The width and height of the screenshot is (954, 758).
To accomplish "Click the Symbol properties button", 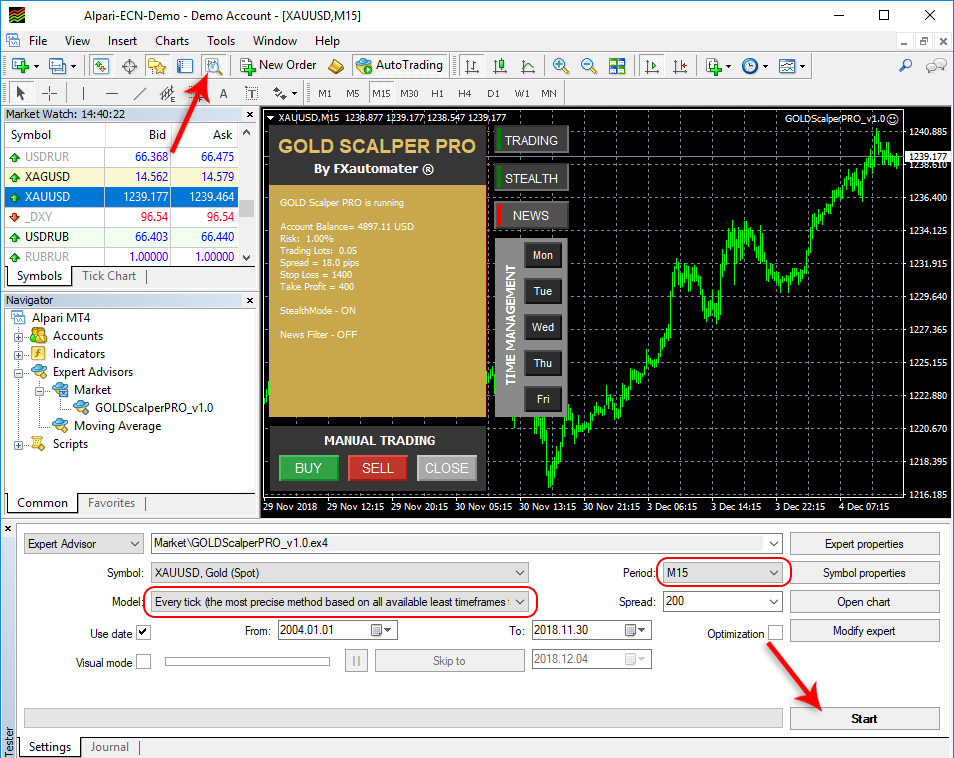I will click(x=865, y=573).
